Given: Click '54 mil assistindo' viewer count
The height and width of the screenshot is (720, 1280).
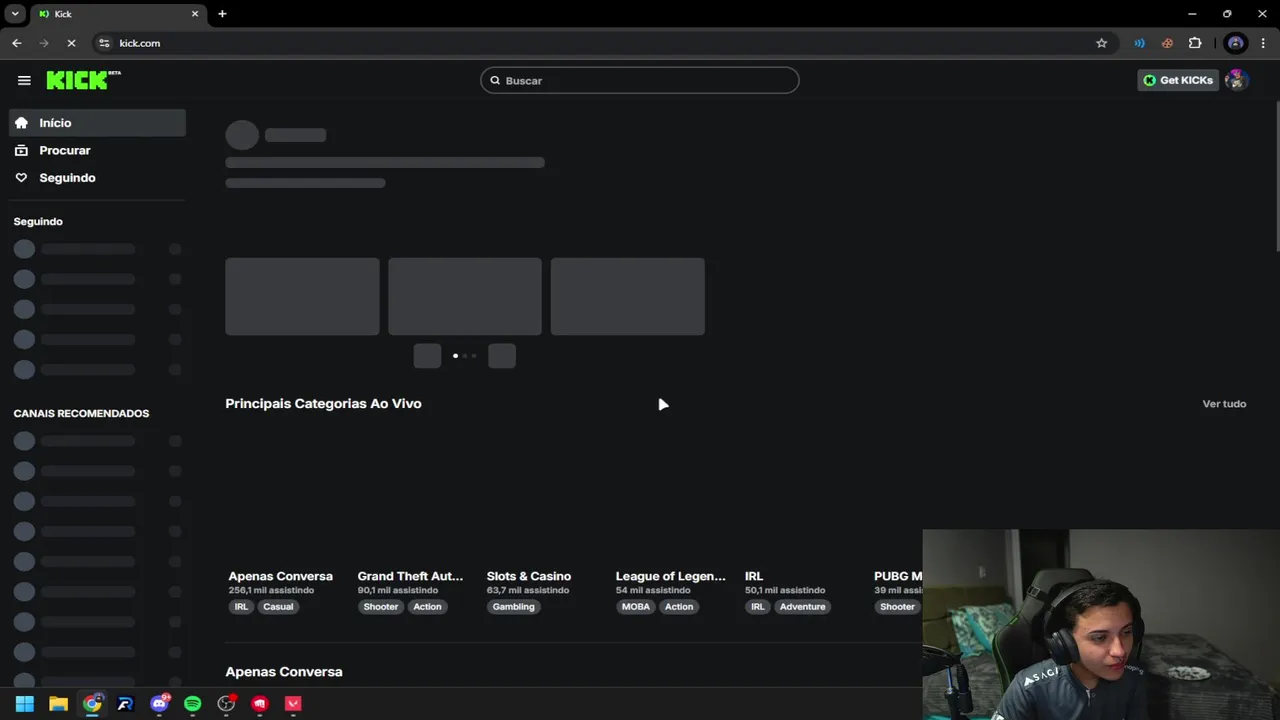Looking at the screenshot, I should 653,591.
